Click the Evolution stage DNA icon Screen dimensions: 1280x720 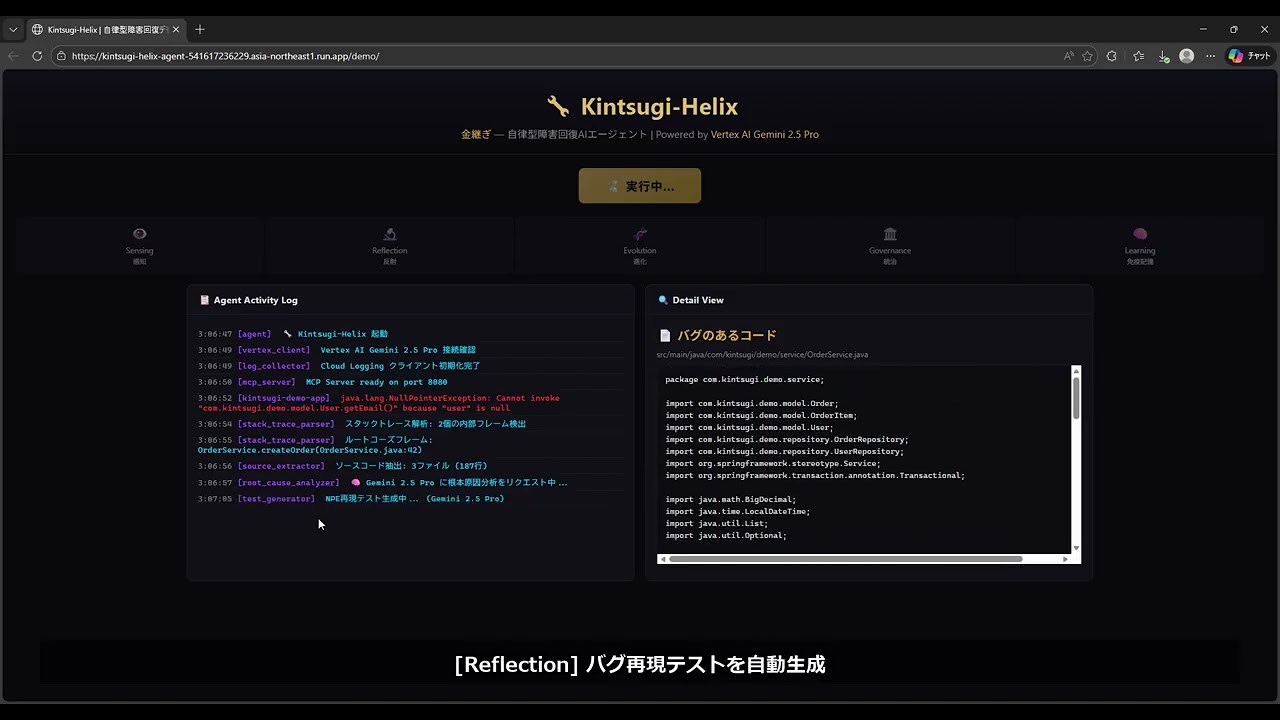click(x=640, y=234)
